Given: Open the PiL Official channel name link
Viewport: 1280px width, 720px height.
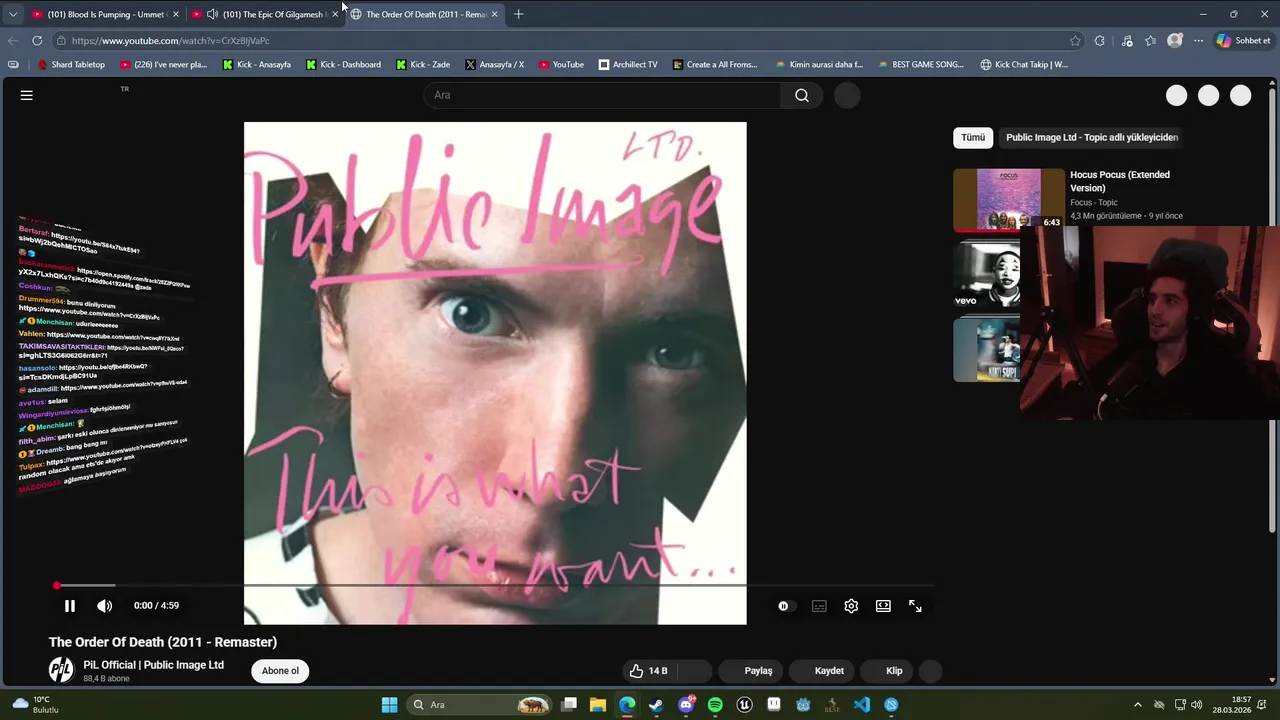Looking at the screenshot, I should (x=153, y=665).
